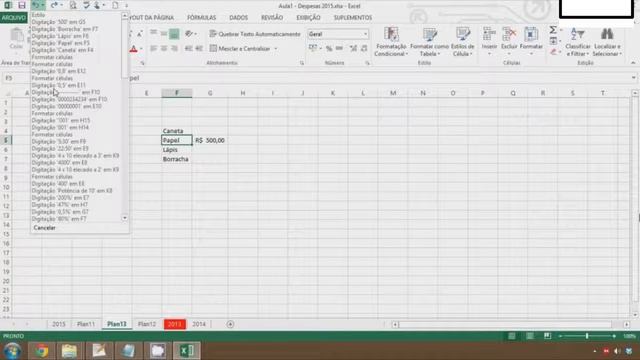Viewport: 640px width, 360px height.
Task: Collapse the ribbon with the chevron
Action: pyautogui.click(x=633, y=63)
